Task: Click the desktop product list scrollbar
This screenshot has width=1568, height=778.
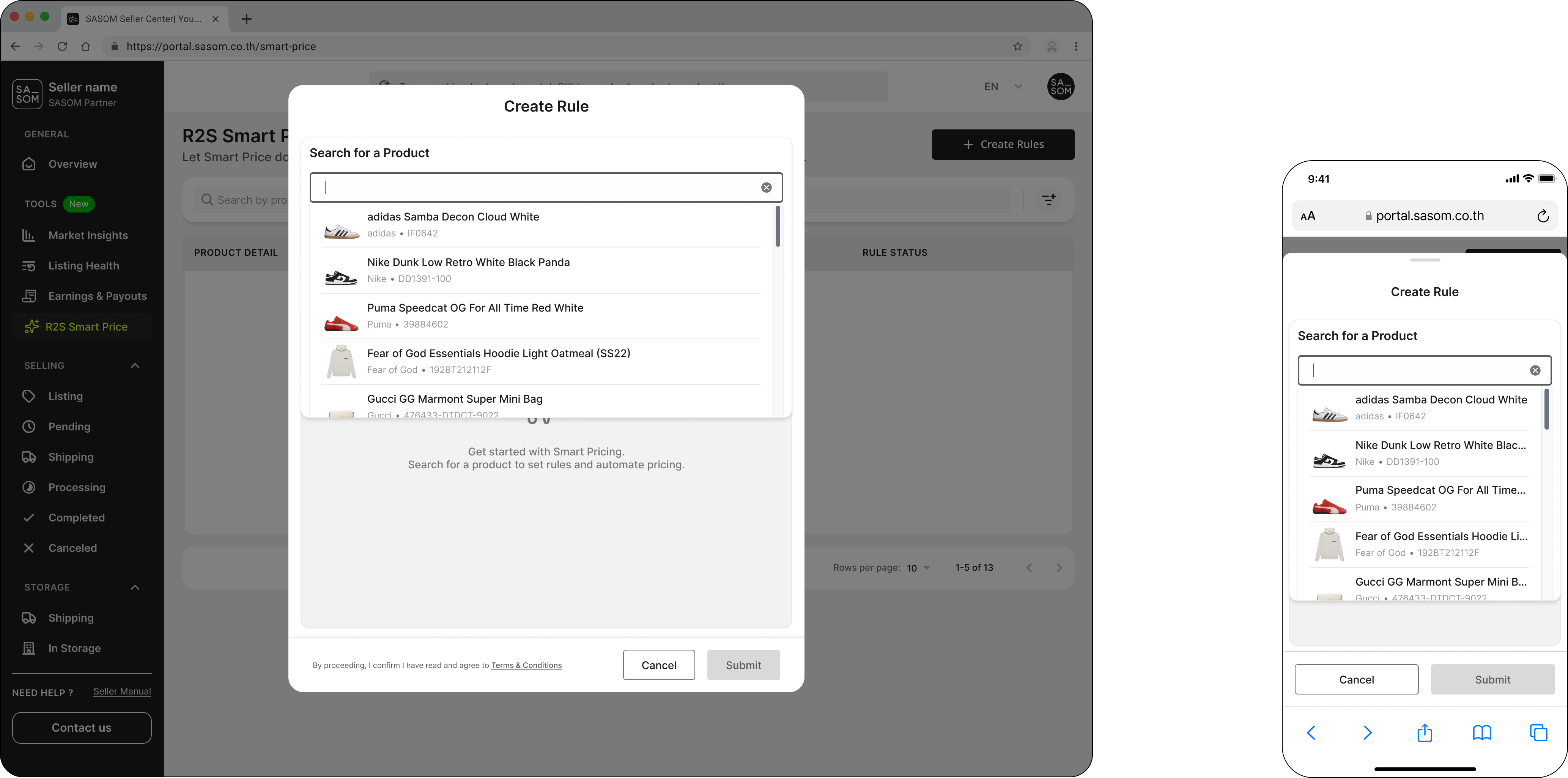Action: tap(777, 227)
